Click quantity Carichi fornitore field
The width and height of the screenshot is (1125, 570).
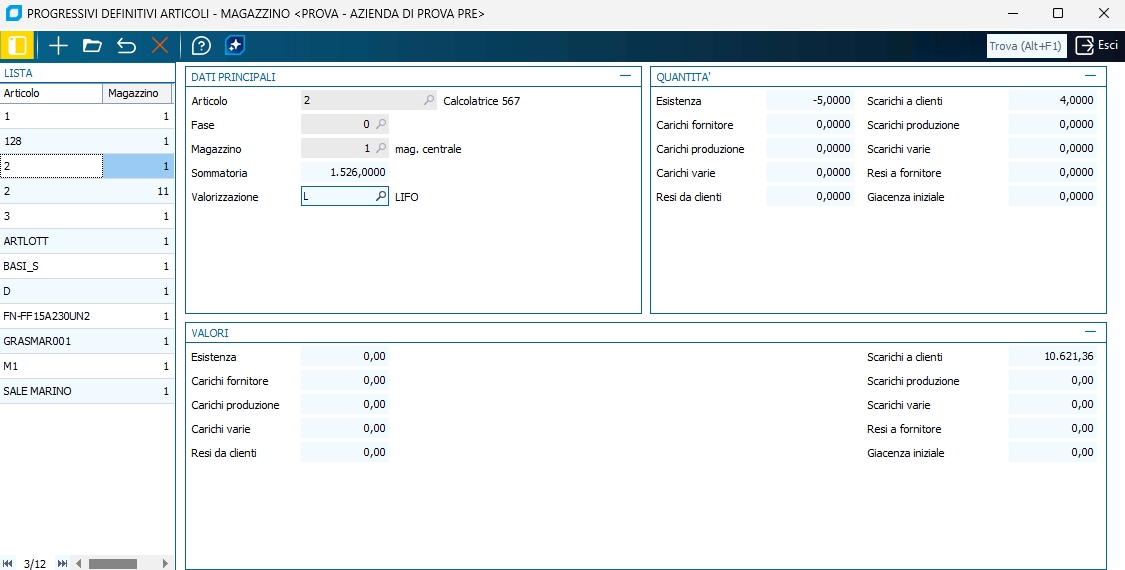[810, 124]
